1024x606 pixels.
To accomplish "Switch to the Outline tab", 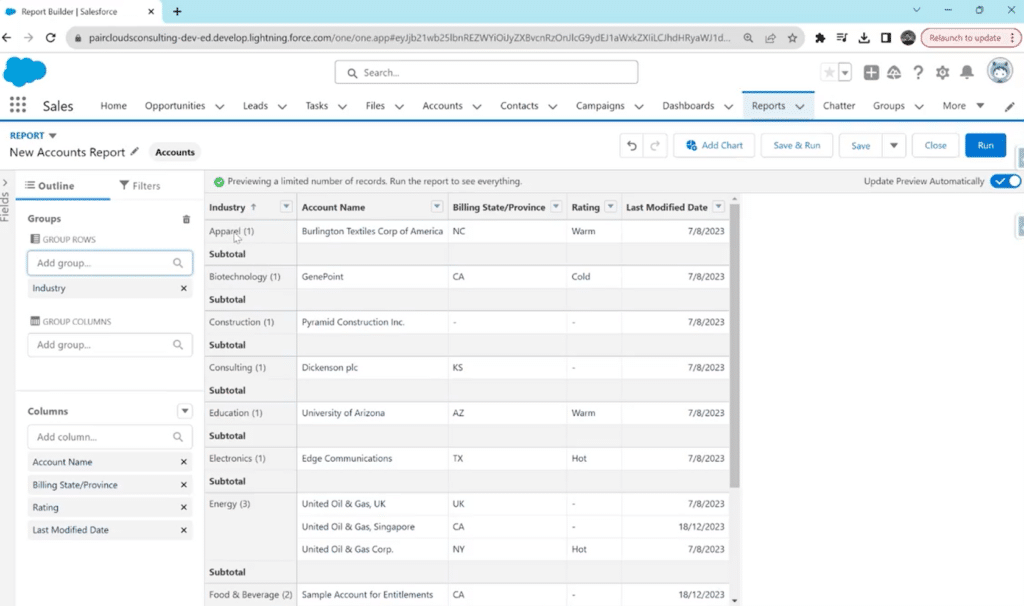I will point(50,185).
